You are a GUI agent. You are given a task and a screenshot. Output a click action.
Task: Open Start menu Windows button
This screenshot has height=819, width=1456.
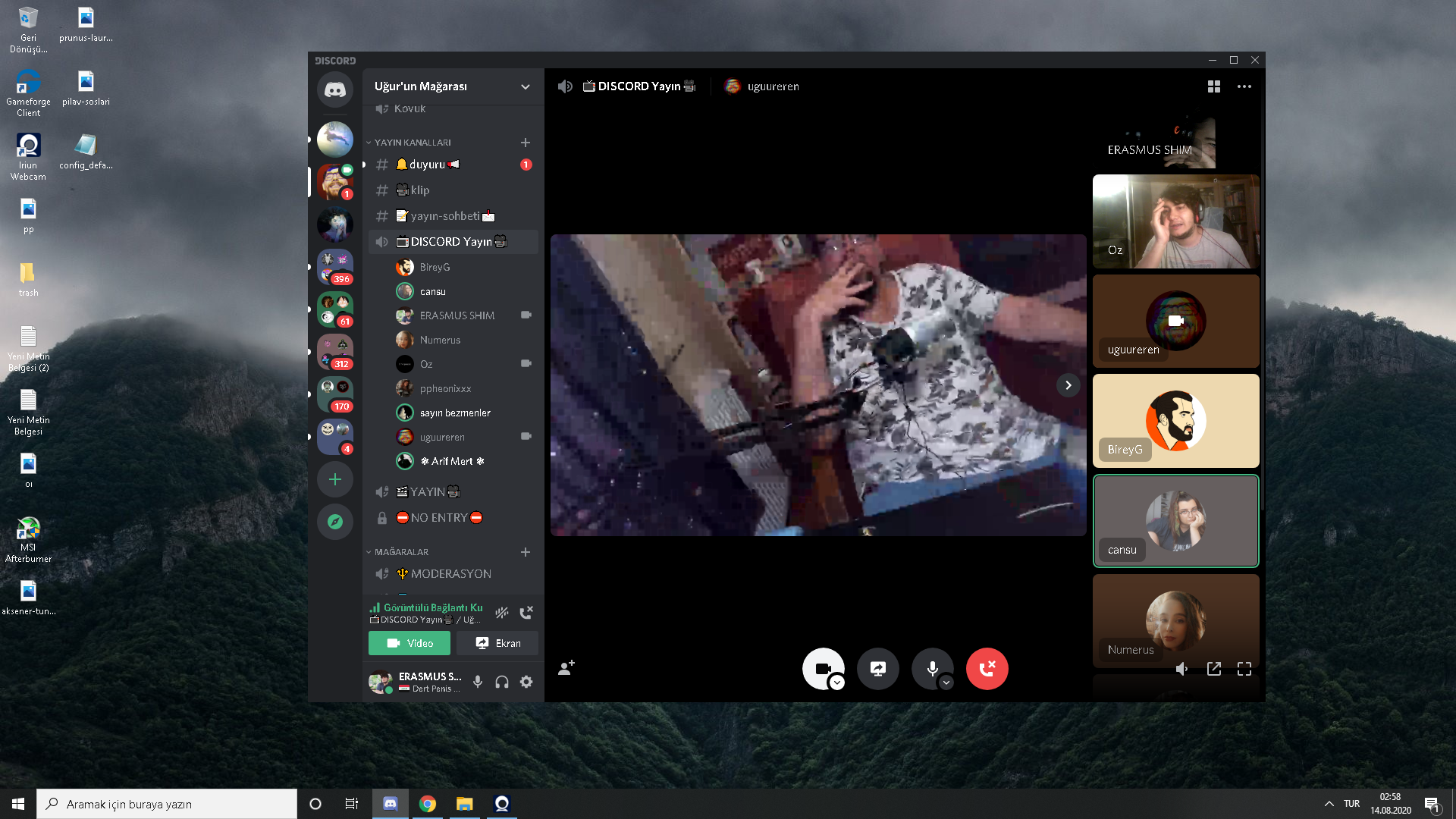tap(18, 804)
